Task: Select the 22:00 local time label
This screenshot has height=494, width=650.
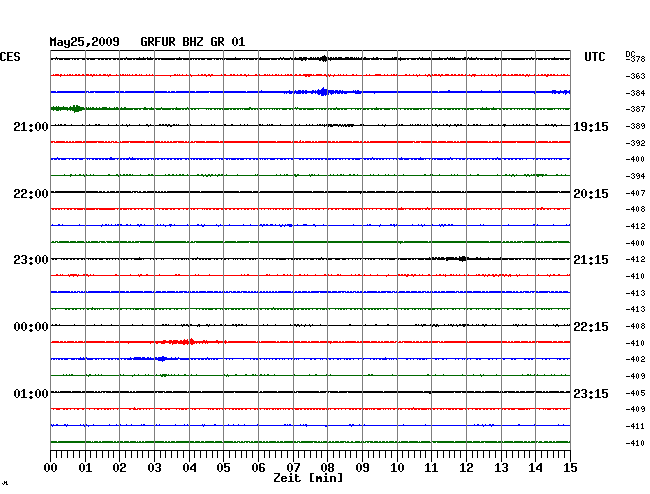Action: [31, 194]
